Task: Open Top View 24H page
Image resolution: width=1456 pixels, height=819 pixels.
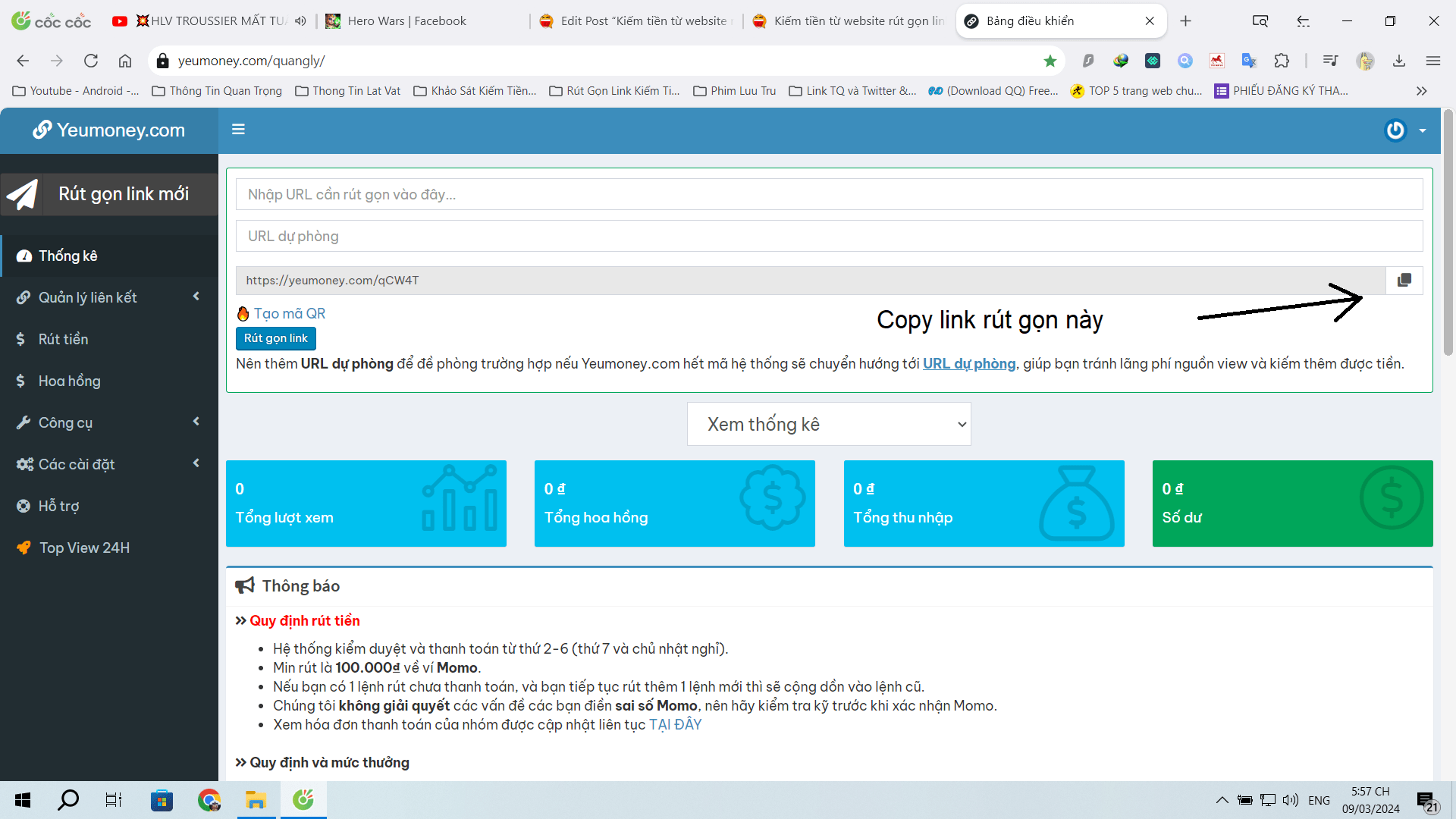Action: [109, 548]
